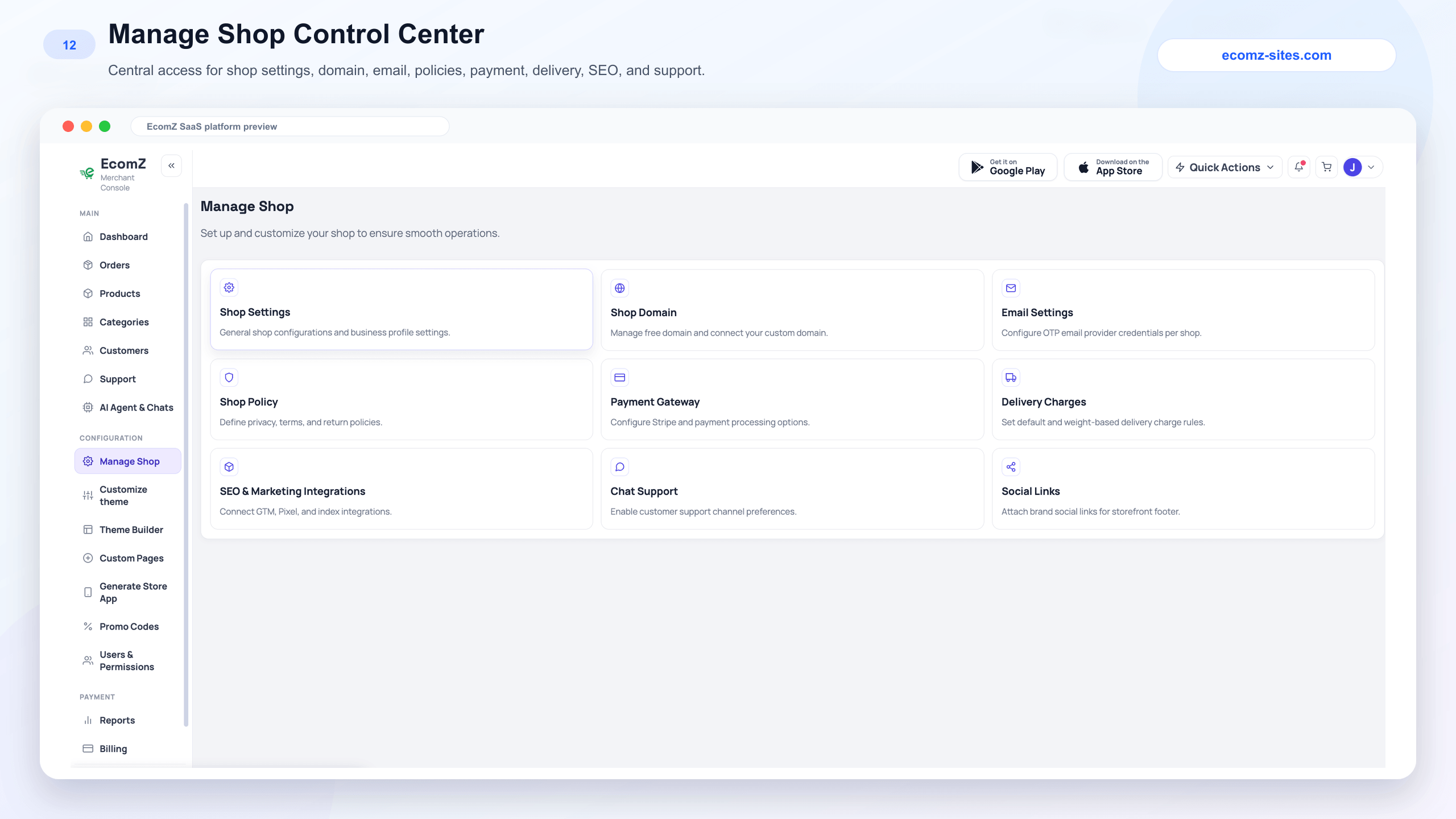The image size is (1456, 819).
Task: Click the Payment Gateway card icon
Action: click(620, 378)
